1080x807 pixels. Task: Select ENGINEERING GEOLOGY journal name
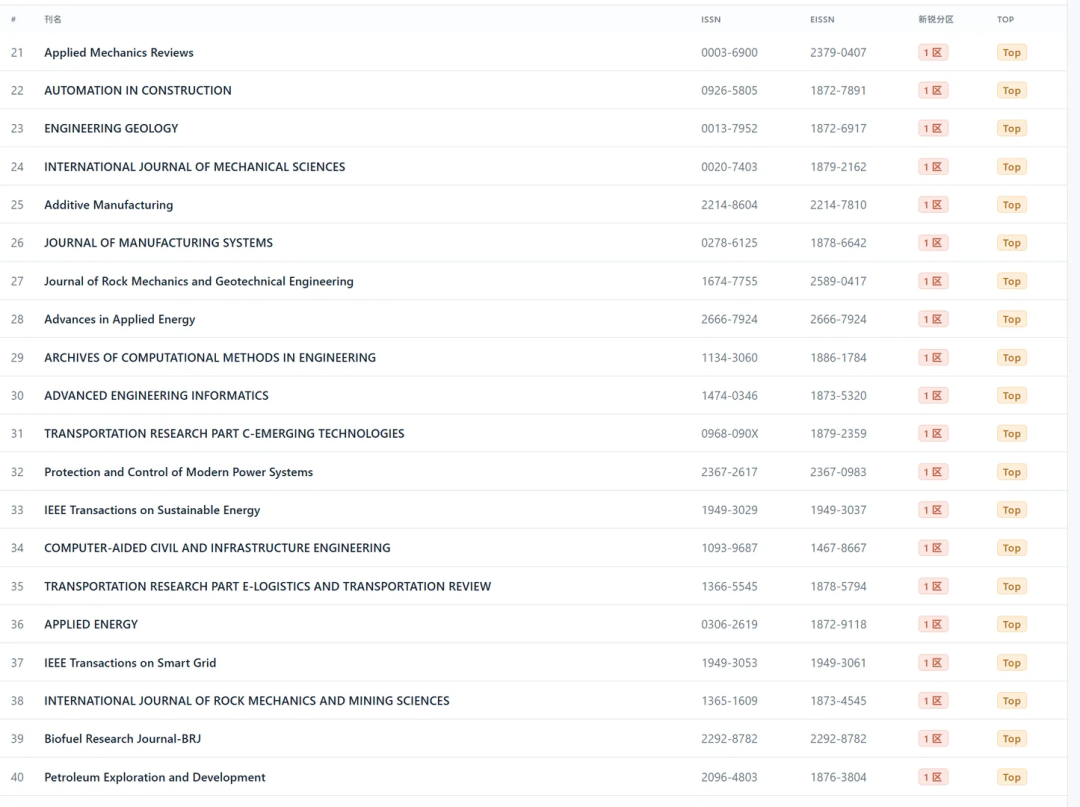[111, 128]
